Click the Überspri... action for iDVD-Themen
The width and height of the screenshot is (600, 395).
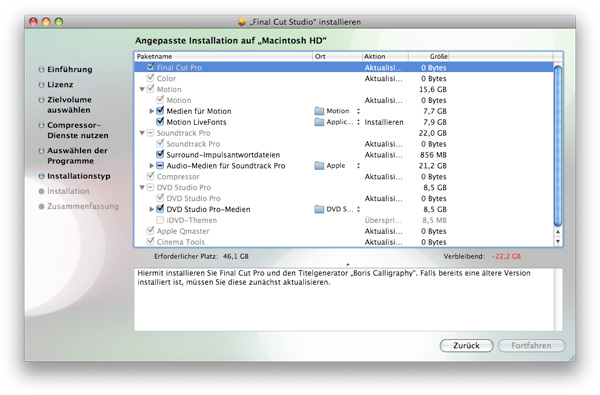point(383,220)
